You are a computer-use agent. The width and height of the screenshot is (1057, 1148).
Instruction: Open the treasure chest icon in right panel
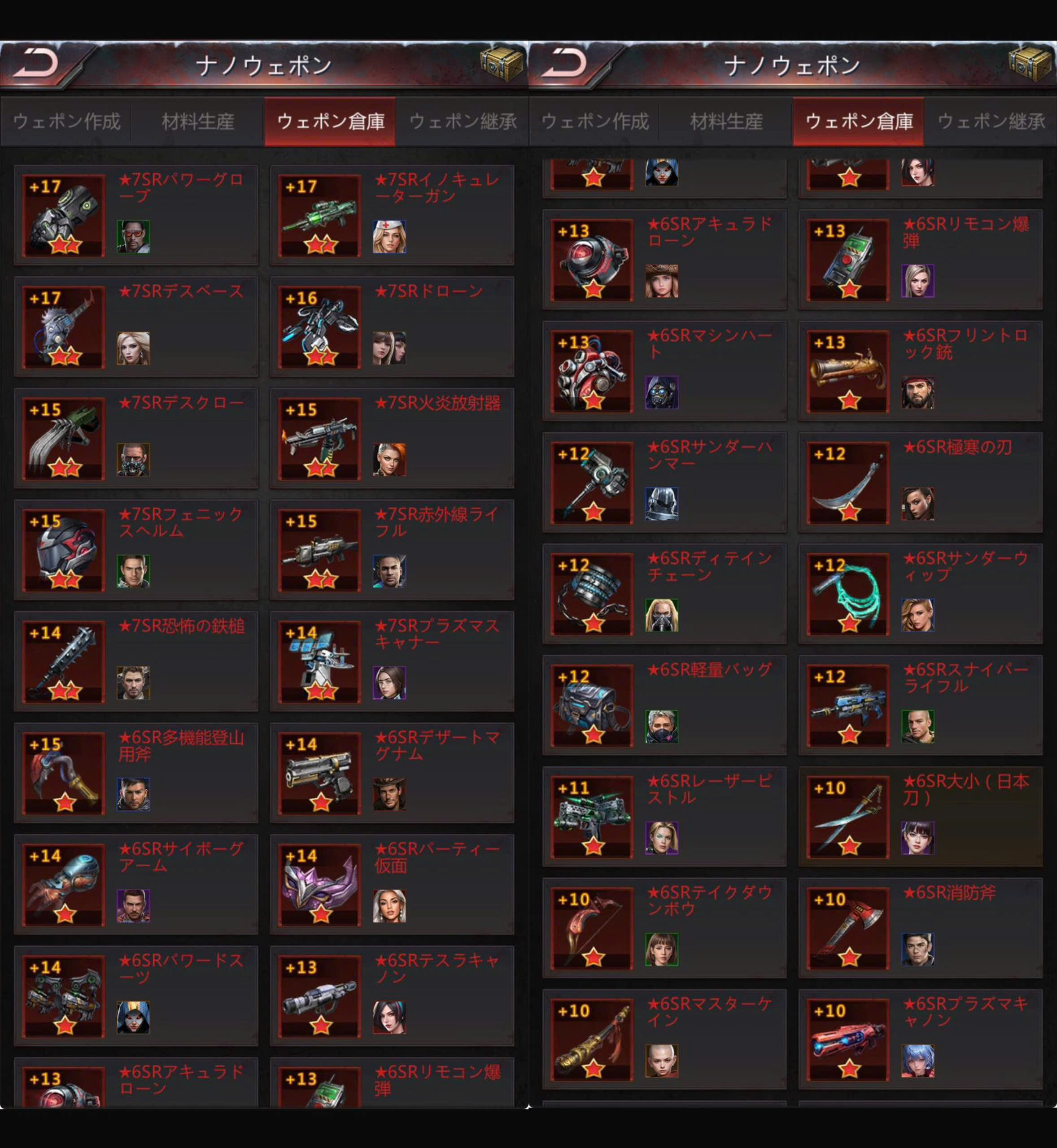(x=1030, y=65)
